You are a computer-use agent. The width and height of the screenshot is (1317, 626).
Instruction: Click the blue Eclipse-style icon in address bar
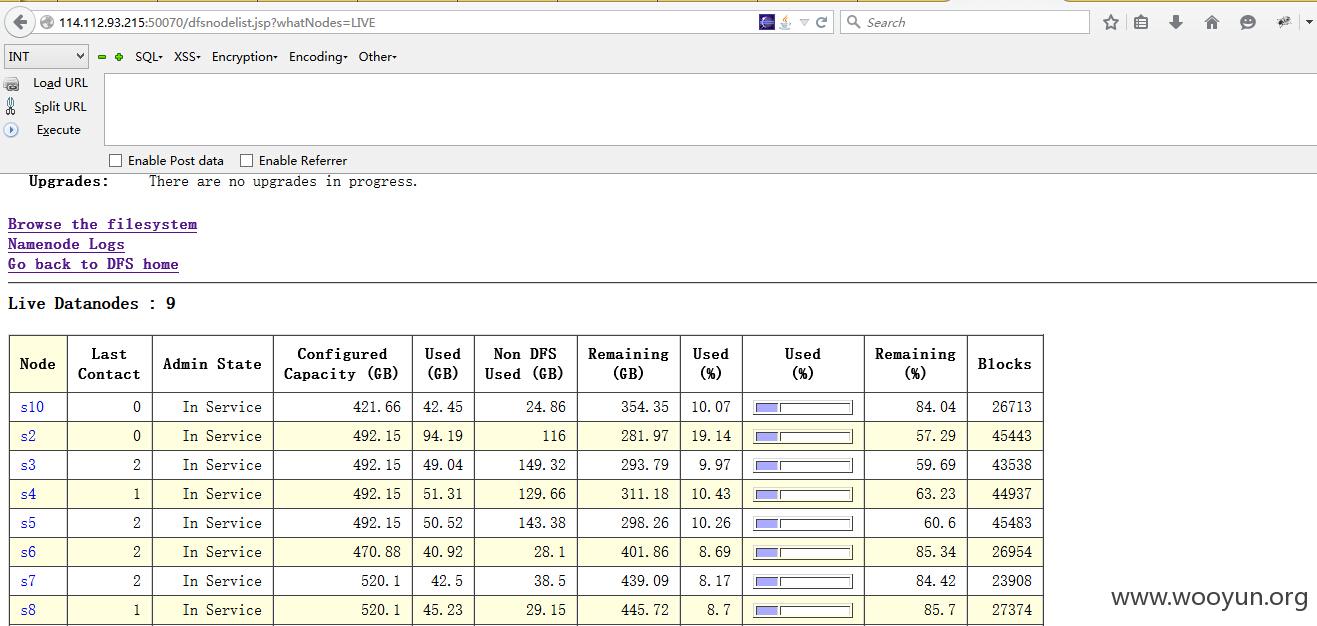tap(767, 22)
